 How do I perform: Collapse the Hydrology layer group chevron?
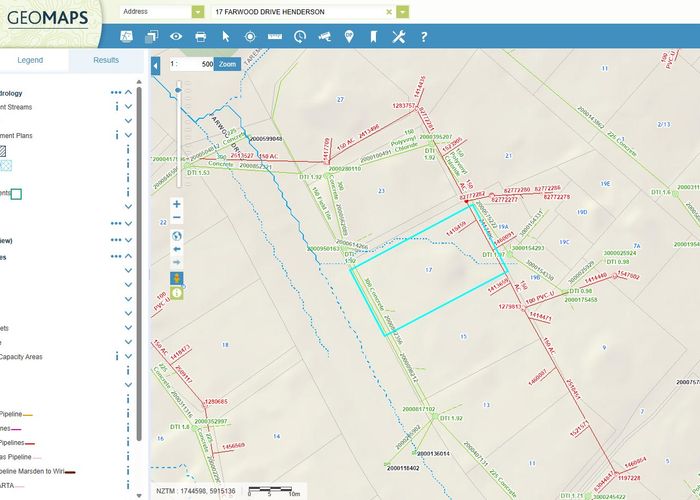point(129,93)
